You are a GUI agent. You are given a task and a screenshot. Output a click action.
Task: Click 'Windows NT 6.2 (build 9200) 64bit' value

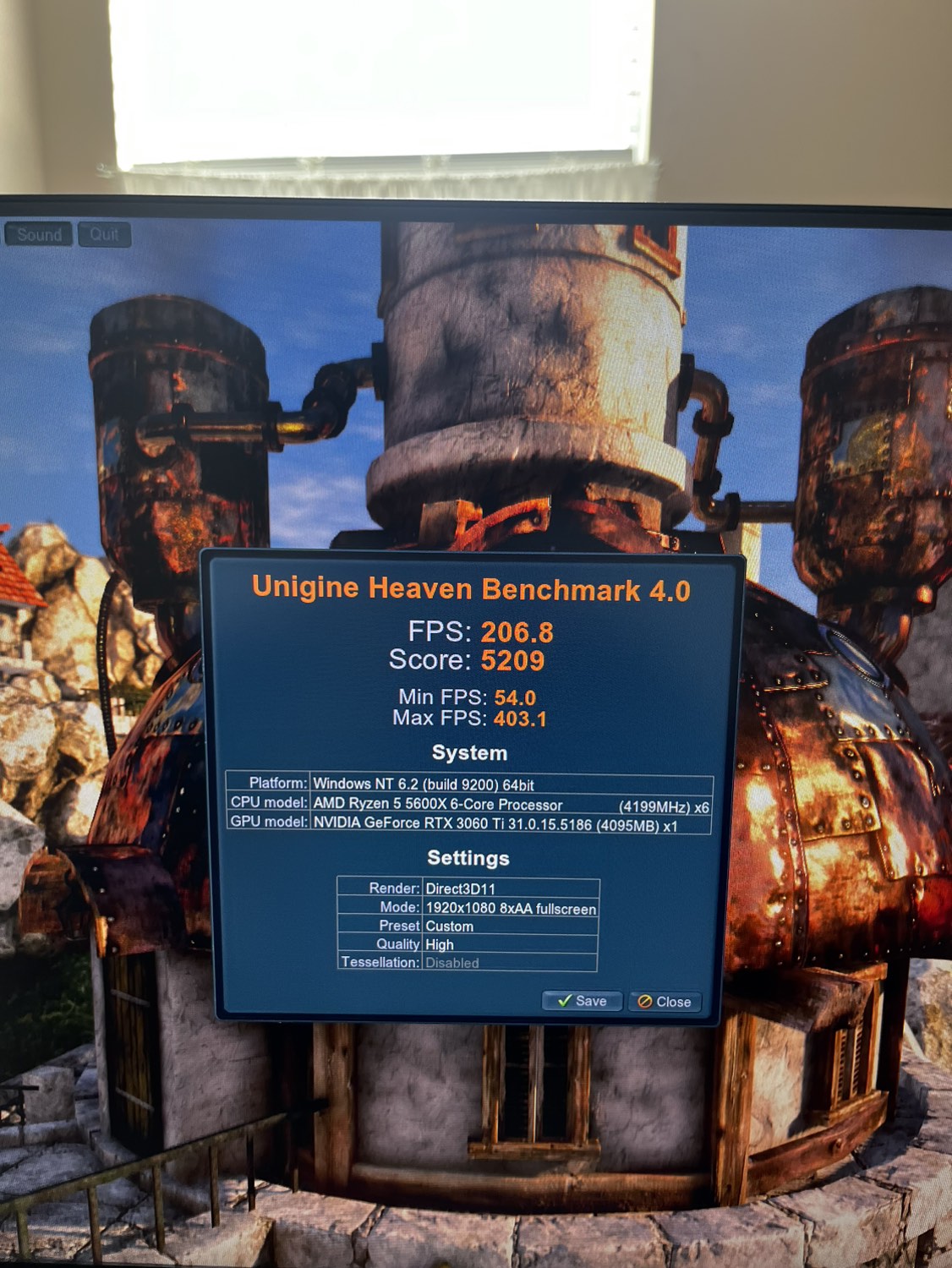pos(424,784)
